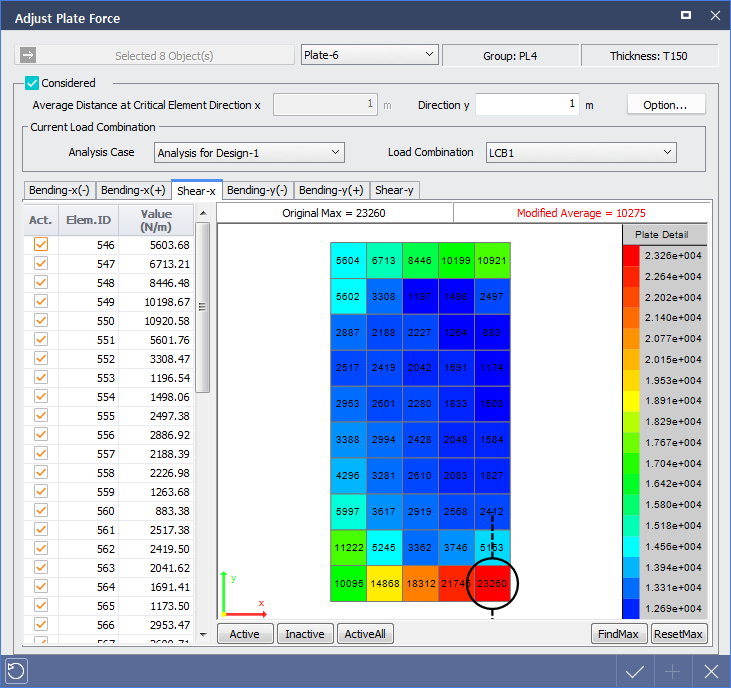Click the arrow icon beside Selected 8 Object(s)
Screen dimensions: 731x688
click(27, 56)
